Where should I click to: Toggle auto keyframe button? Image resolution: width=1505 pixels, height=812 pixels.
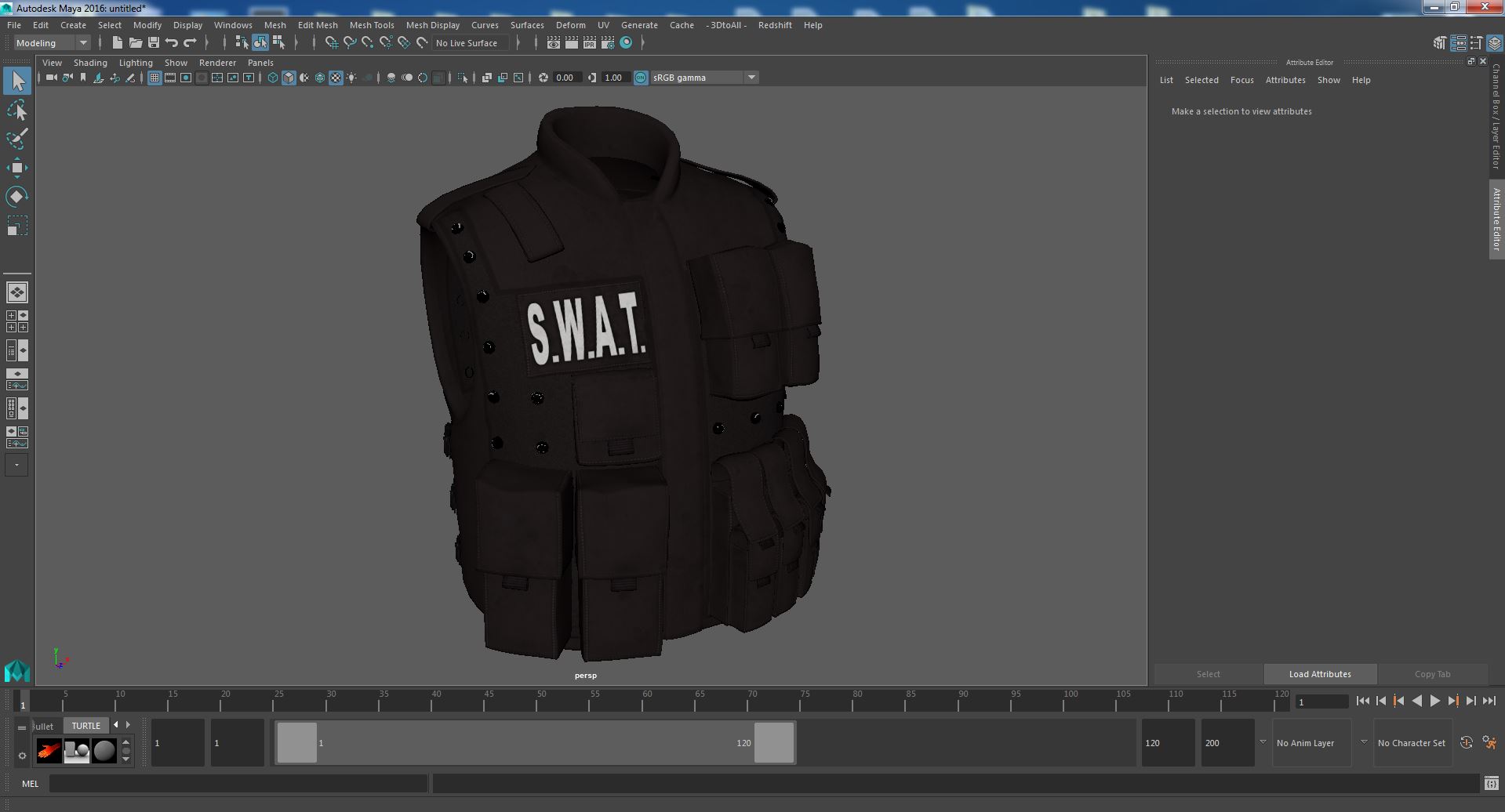pos(1466,742)
